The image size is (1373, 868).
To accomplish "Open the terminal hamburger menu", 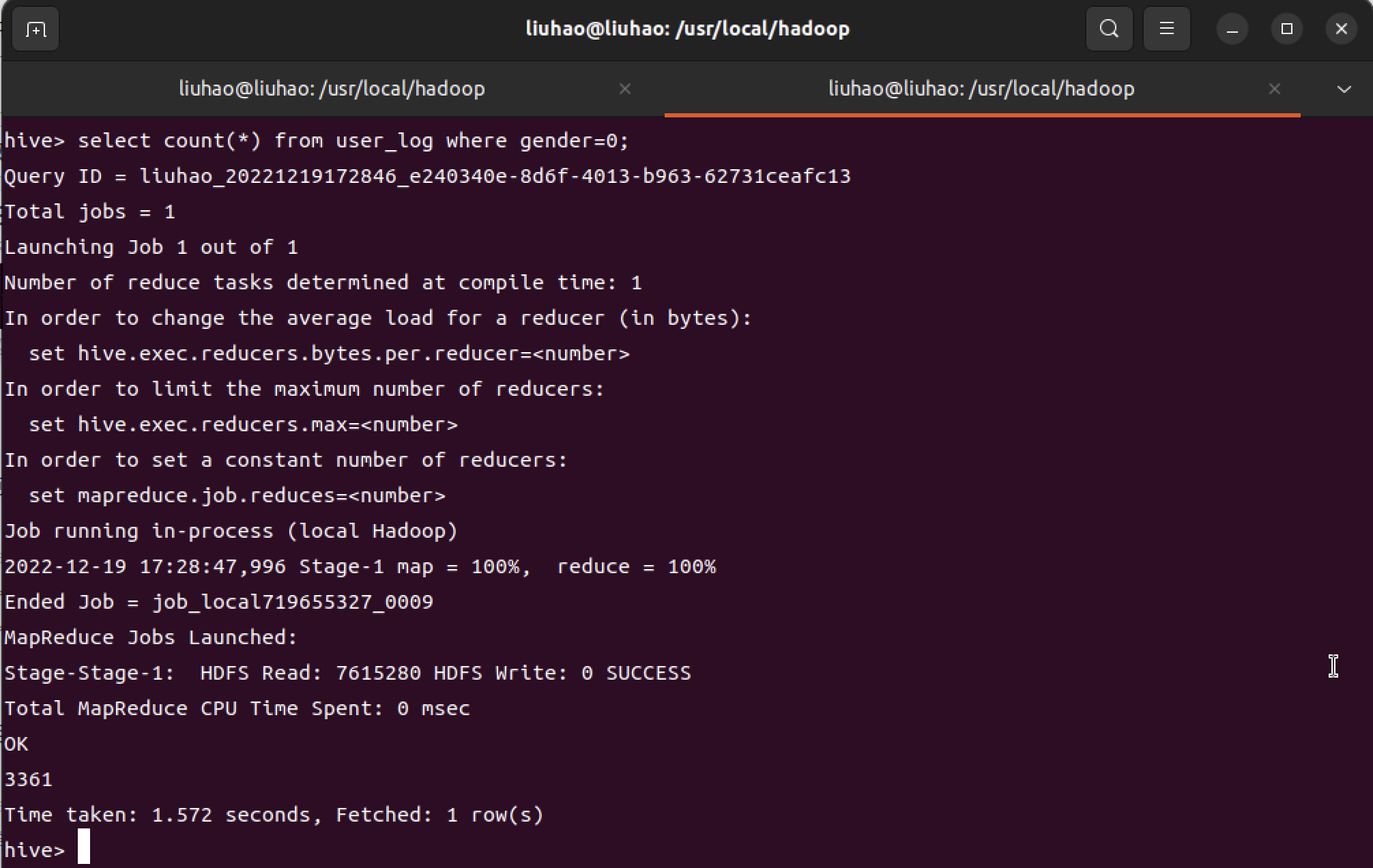I will click(x=1167, y=29).
